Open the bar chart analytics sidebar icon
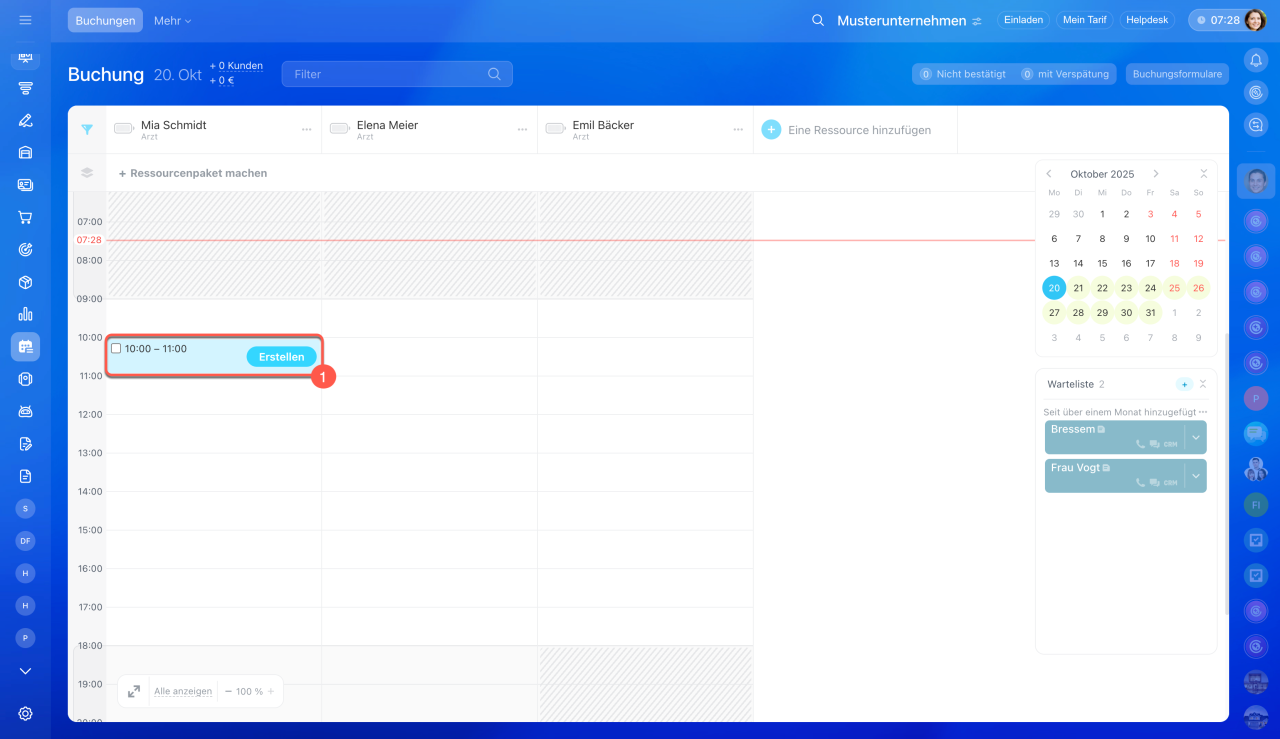 [25, 314]
